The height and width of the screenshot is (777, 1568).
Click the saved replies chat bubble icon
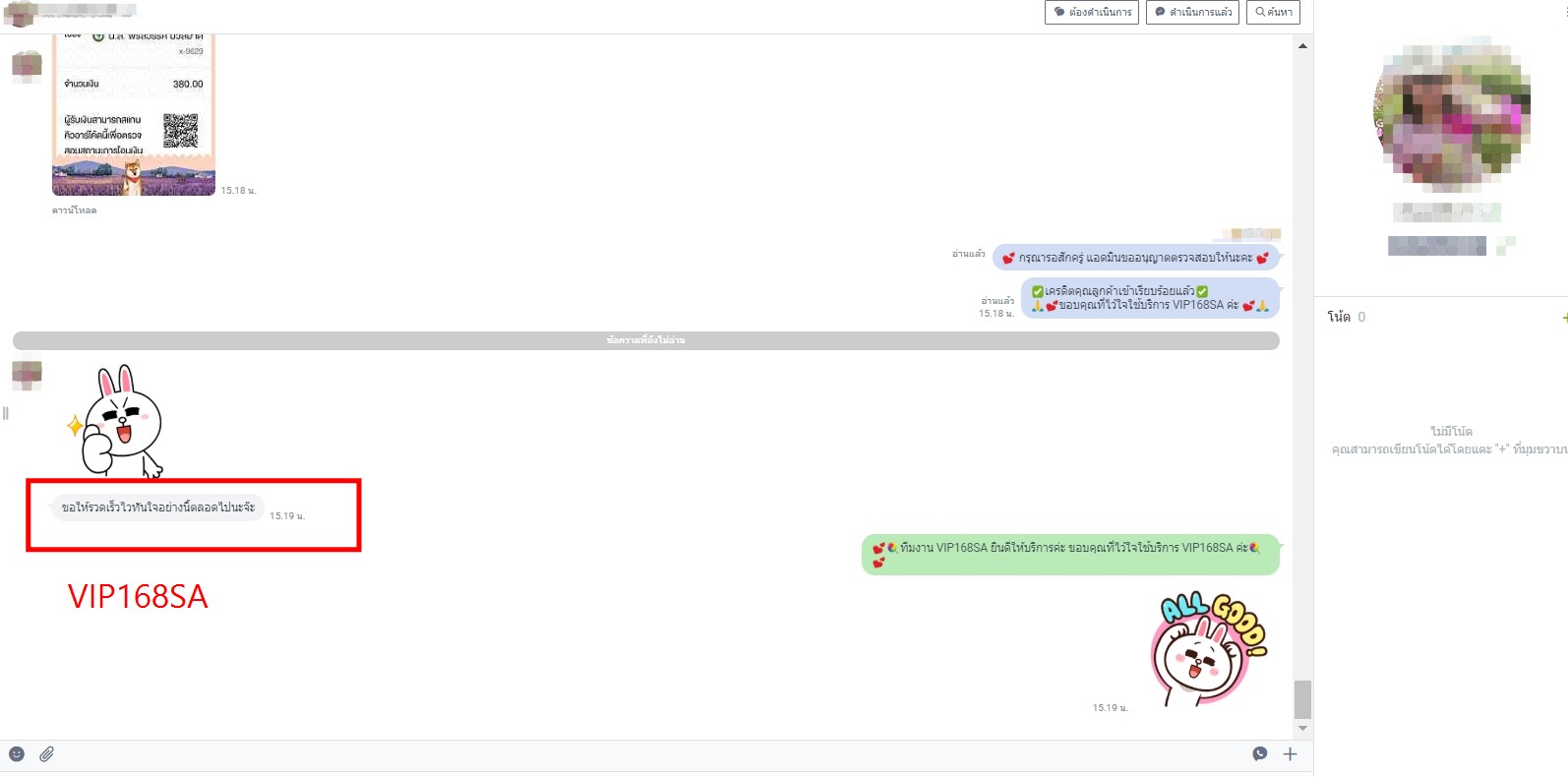coord(1259,754)
